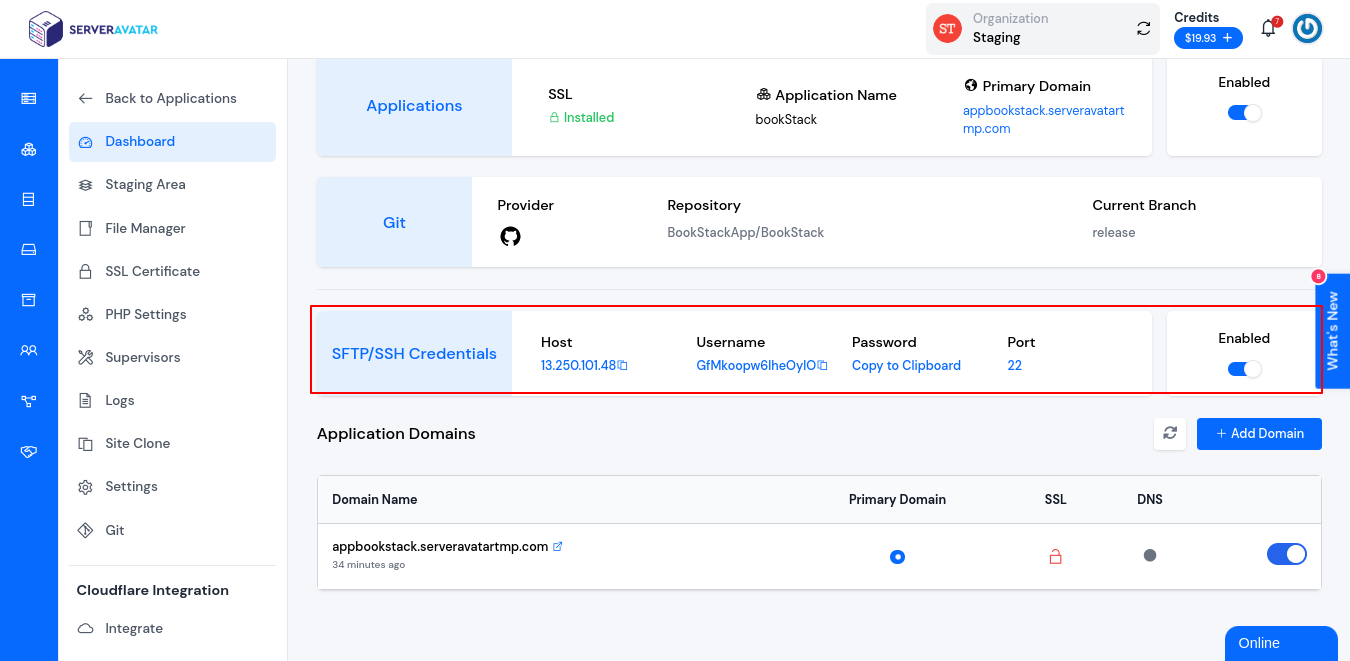Viewport: 1350px width, 661px height.
Task: Open the handshake partner icon in blue sidebar
Action: tap(29, 452)
